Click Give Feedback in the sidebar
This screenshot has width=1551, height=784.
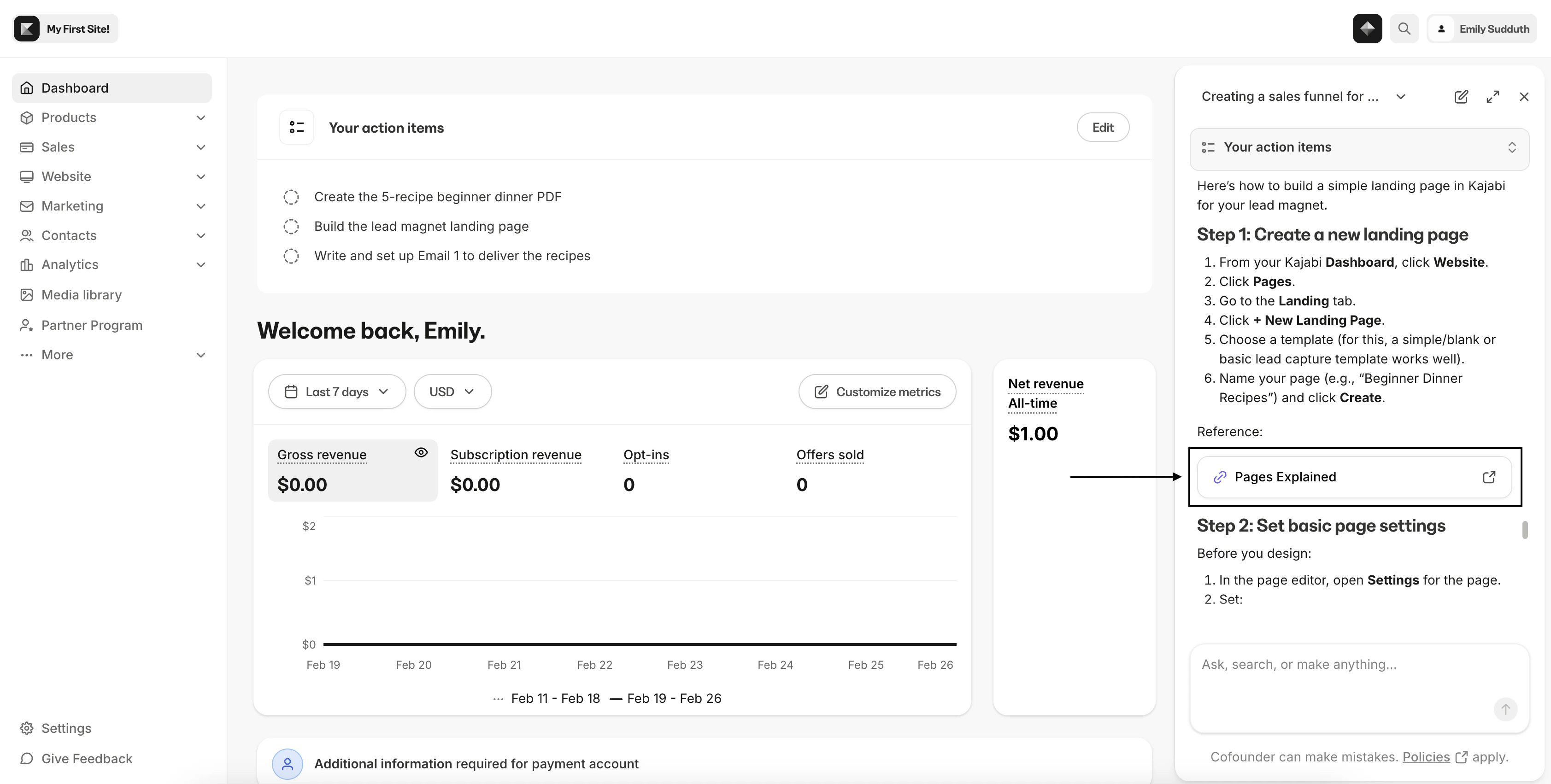click(x=86, y=758)
